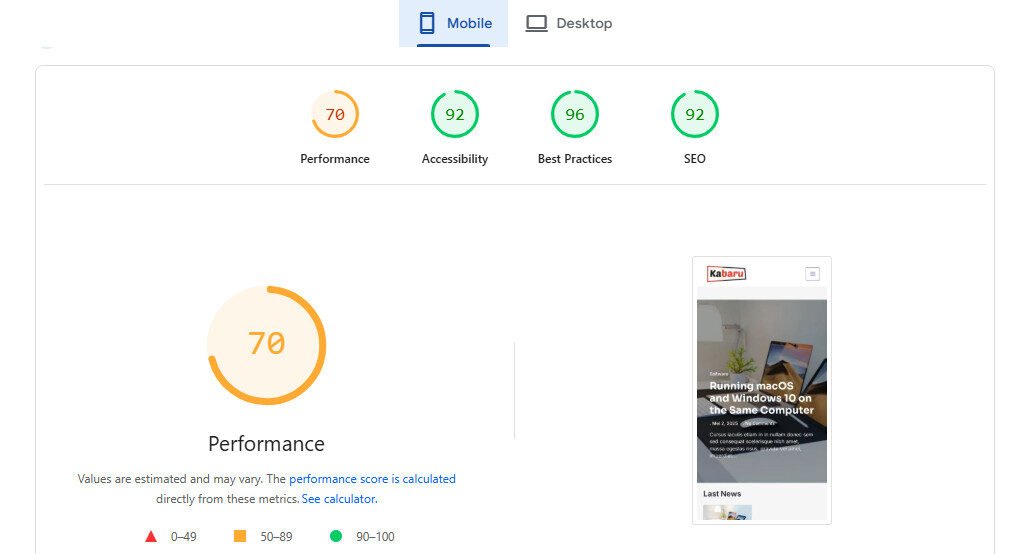Screen dimensions: 1025x554
Task: Open the Performance score gauge 70
Action: (x=335, y=114)
